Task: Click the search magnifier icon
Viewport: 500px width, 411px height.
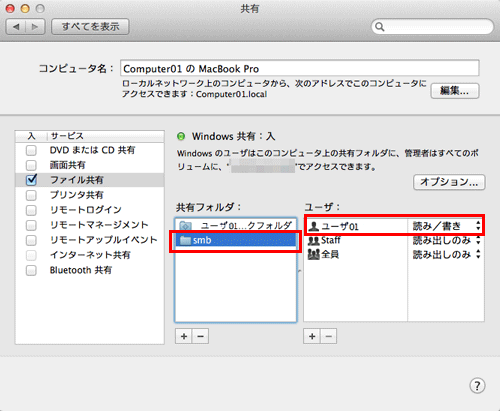Action: [x=380, y=27]
